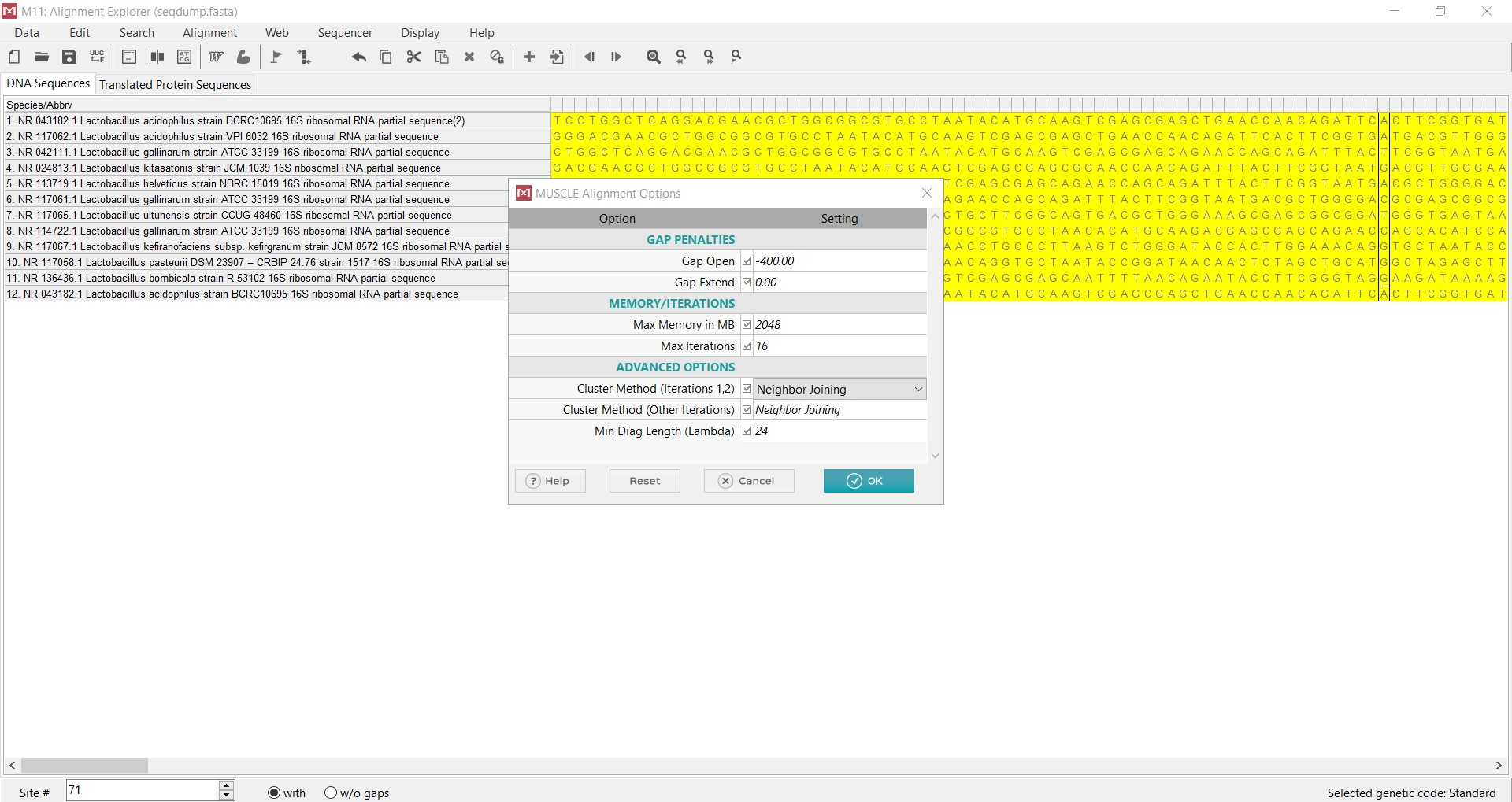The width and height of the screenshot is (1512, 802).
Task: Click the document list icon in toolbar
Action: pos(129,57)
